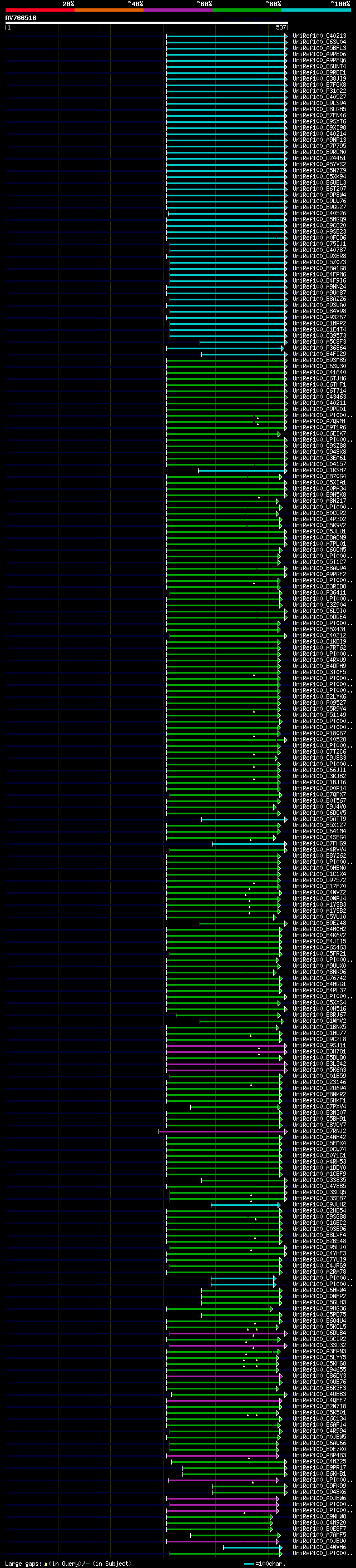Select hit UniRef100_Q40211
The width and height of the screenshot is (356, 1568).
pyautogui.click(x=319, y=403)
